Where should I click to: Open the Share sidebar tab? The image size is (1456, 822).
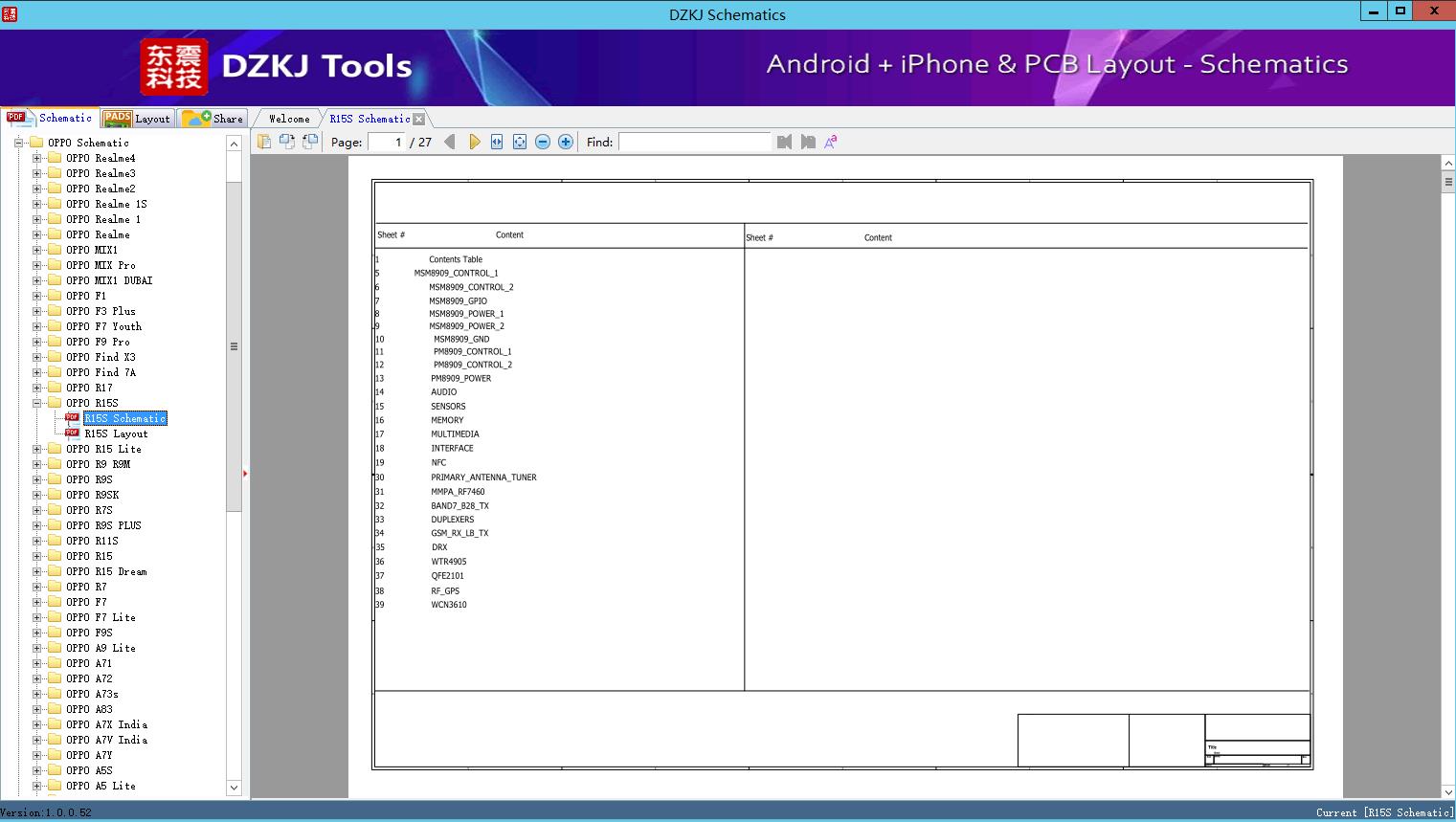tap(213, 119)
